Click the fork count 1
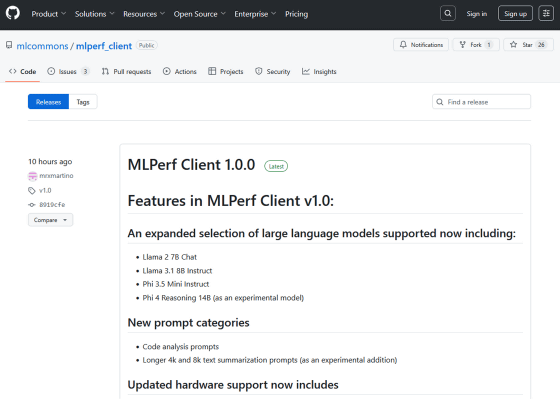The height and width of the screenshot is (399, 560). (489, 45)
